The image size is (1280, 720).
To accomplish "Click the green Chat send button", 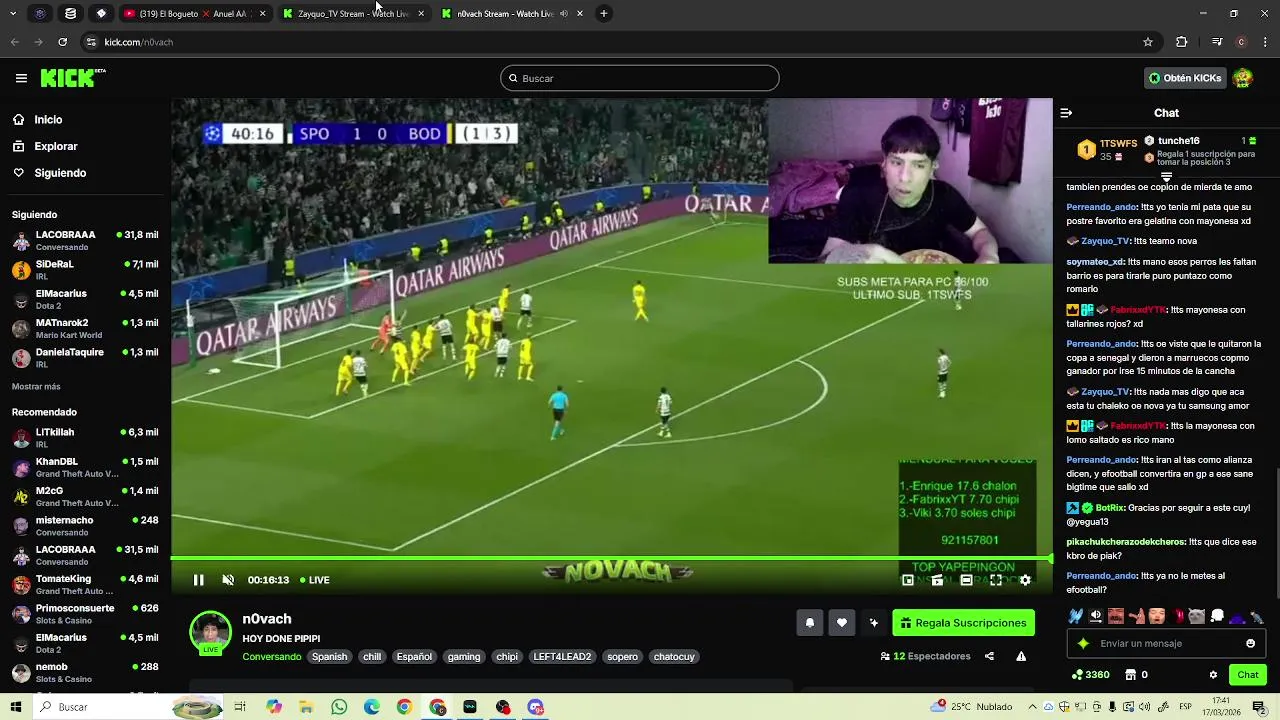I will point(1248,675).
